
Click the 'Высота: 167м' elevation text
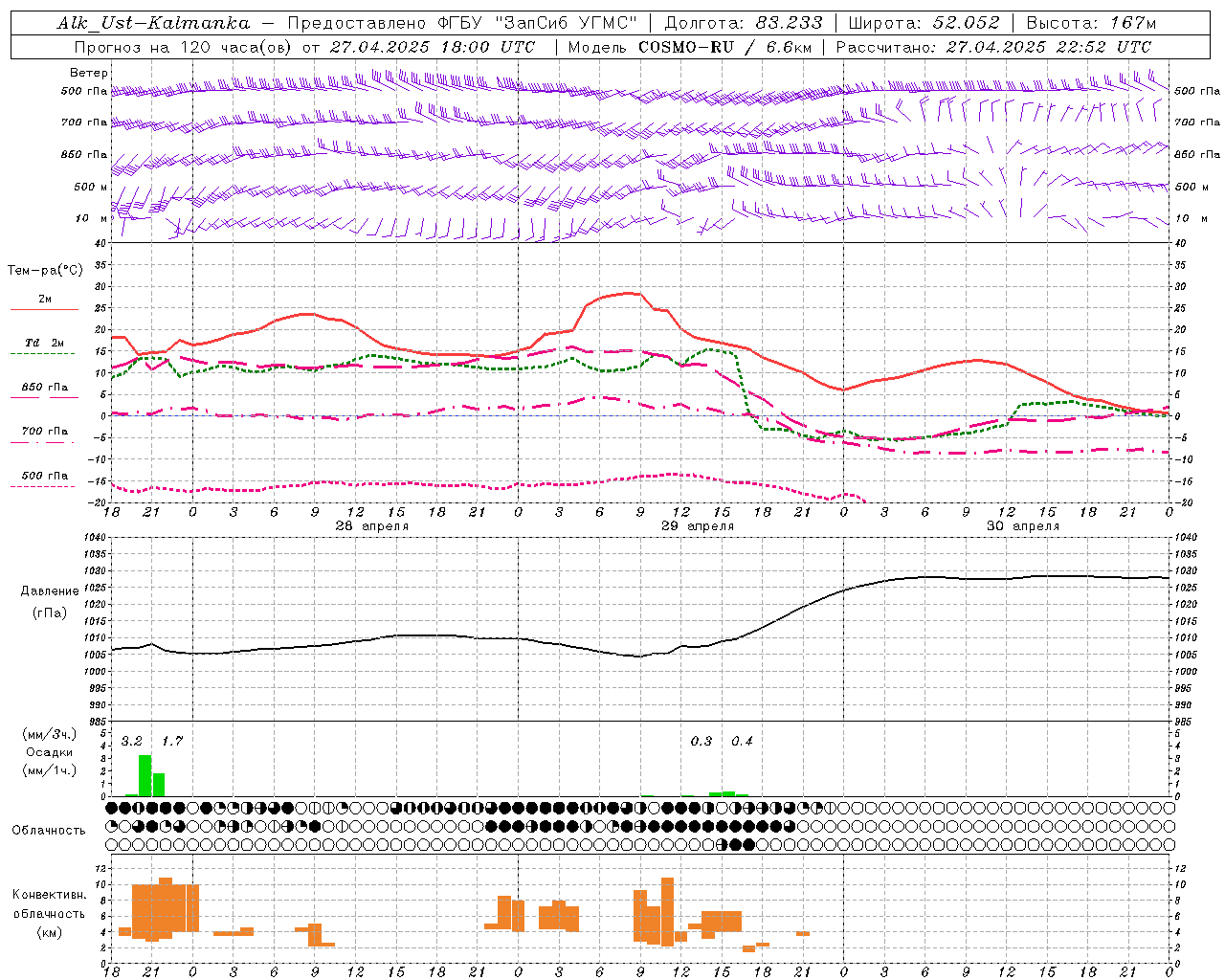click(x=1091, y=23)
